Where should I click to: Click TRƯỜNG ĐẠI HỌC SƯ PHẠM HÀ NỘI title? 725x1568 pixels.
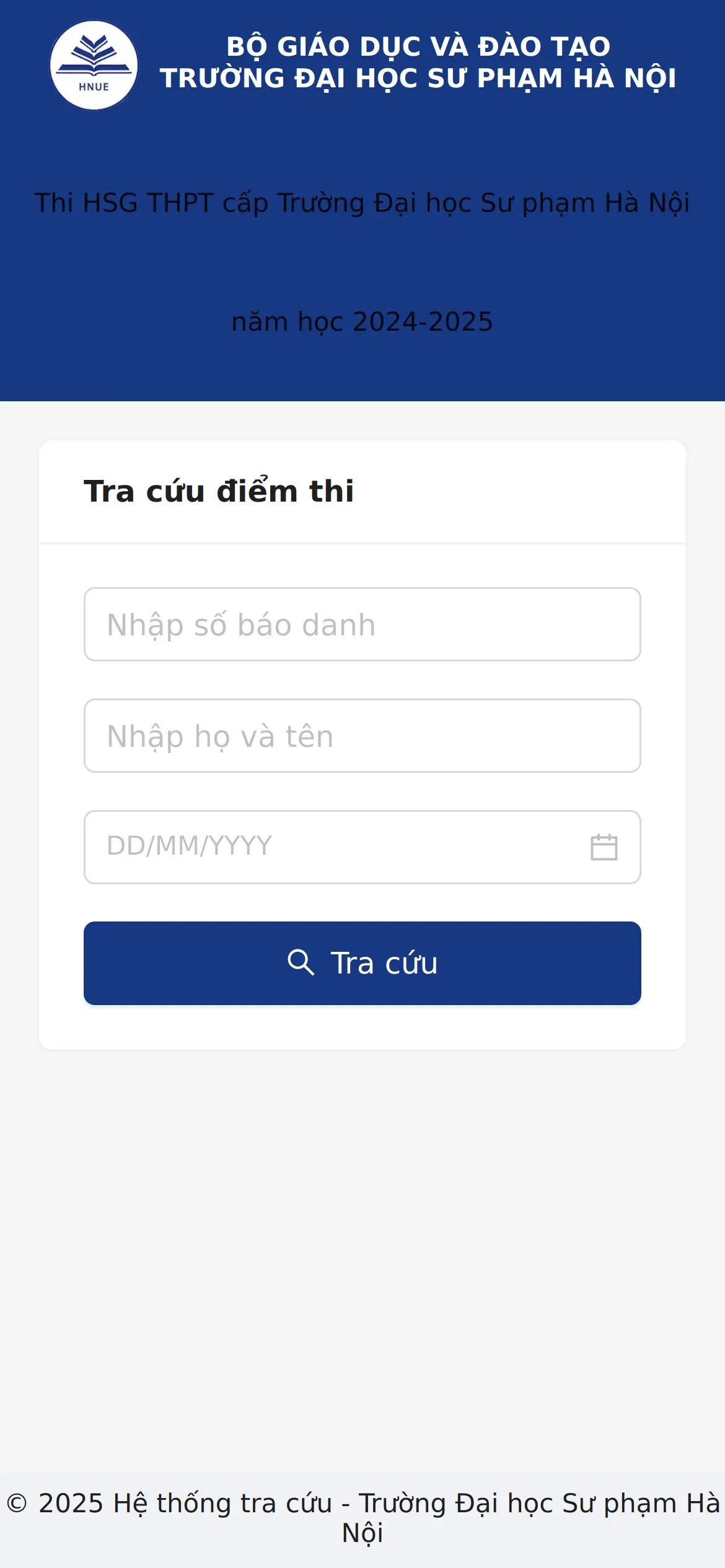coord(418,79)
